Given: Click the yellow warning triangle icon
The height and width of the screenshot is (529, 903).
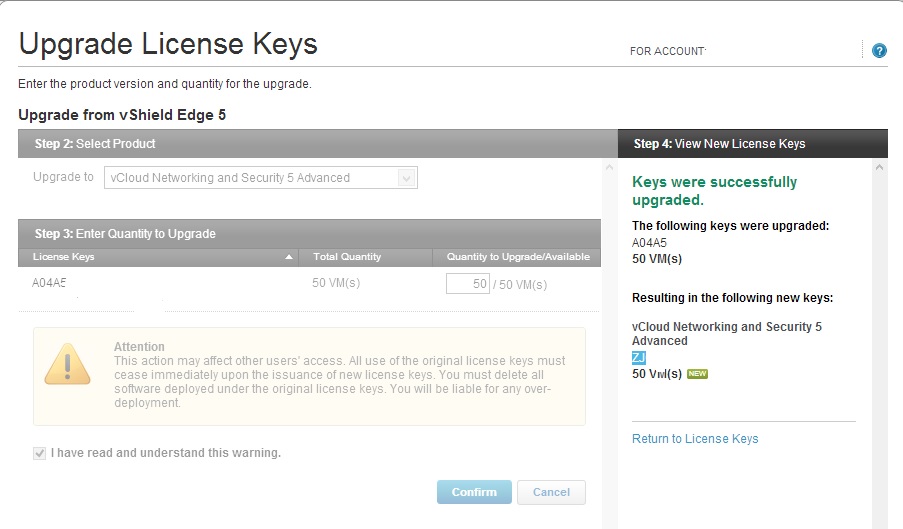Looking at the screenshot, I should [67, 364].
